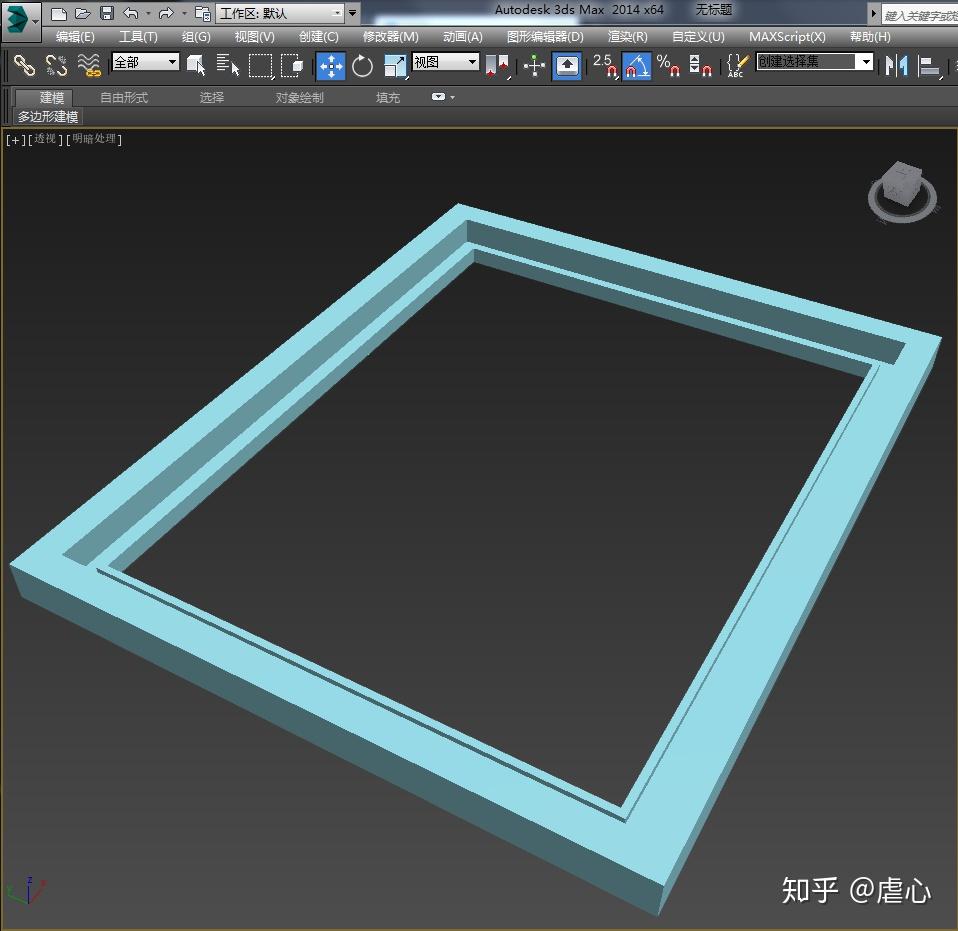Toggle the 2.5 Snaps button
Image resolution: width=958 pixels, height=931 pixels.
[x=606, y=66]
